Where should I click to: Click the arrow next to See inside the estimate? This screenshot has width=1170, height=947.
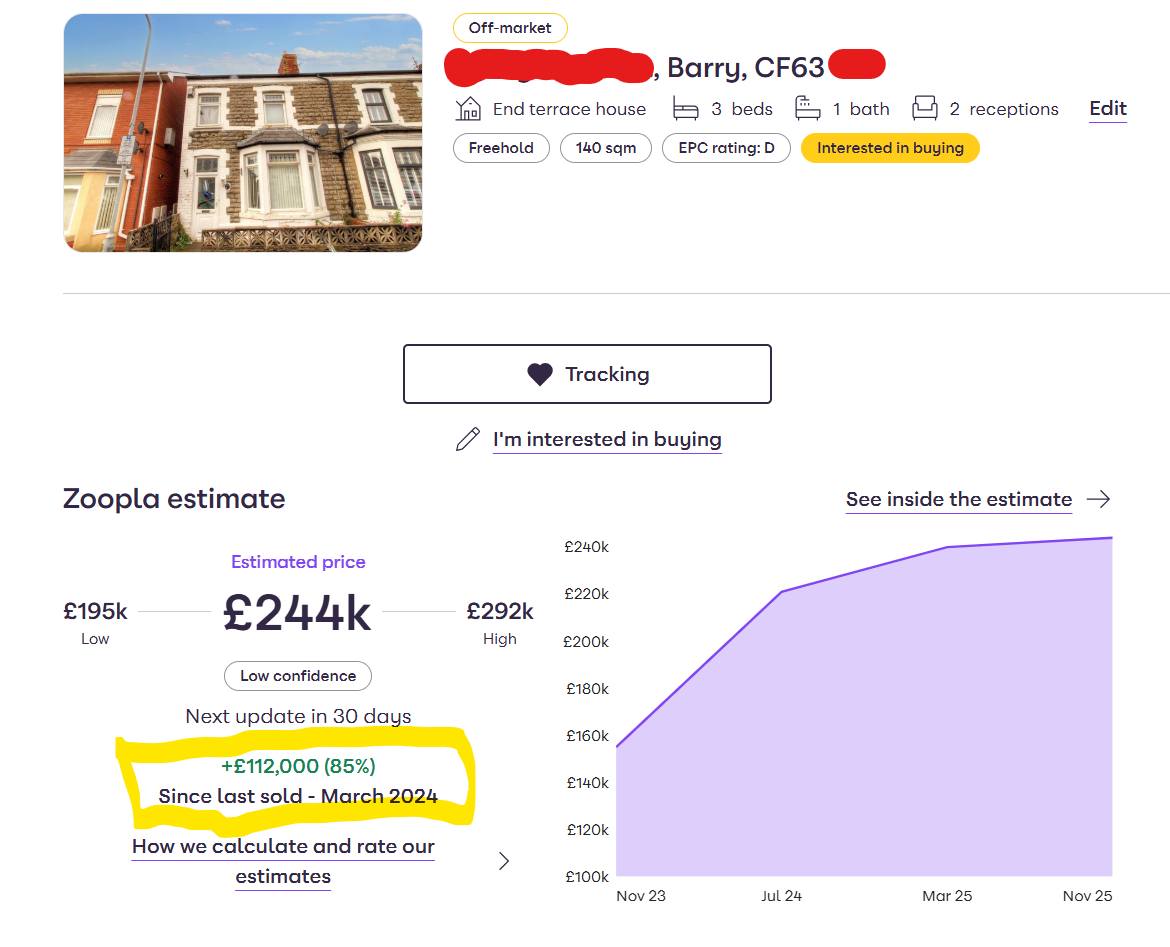tap(1098, 499)
